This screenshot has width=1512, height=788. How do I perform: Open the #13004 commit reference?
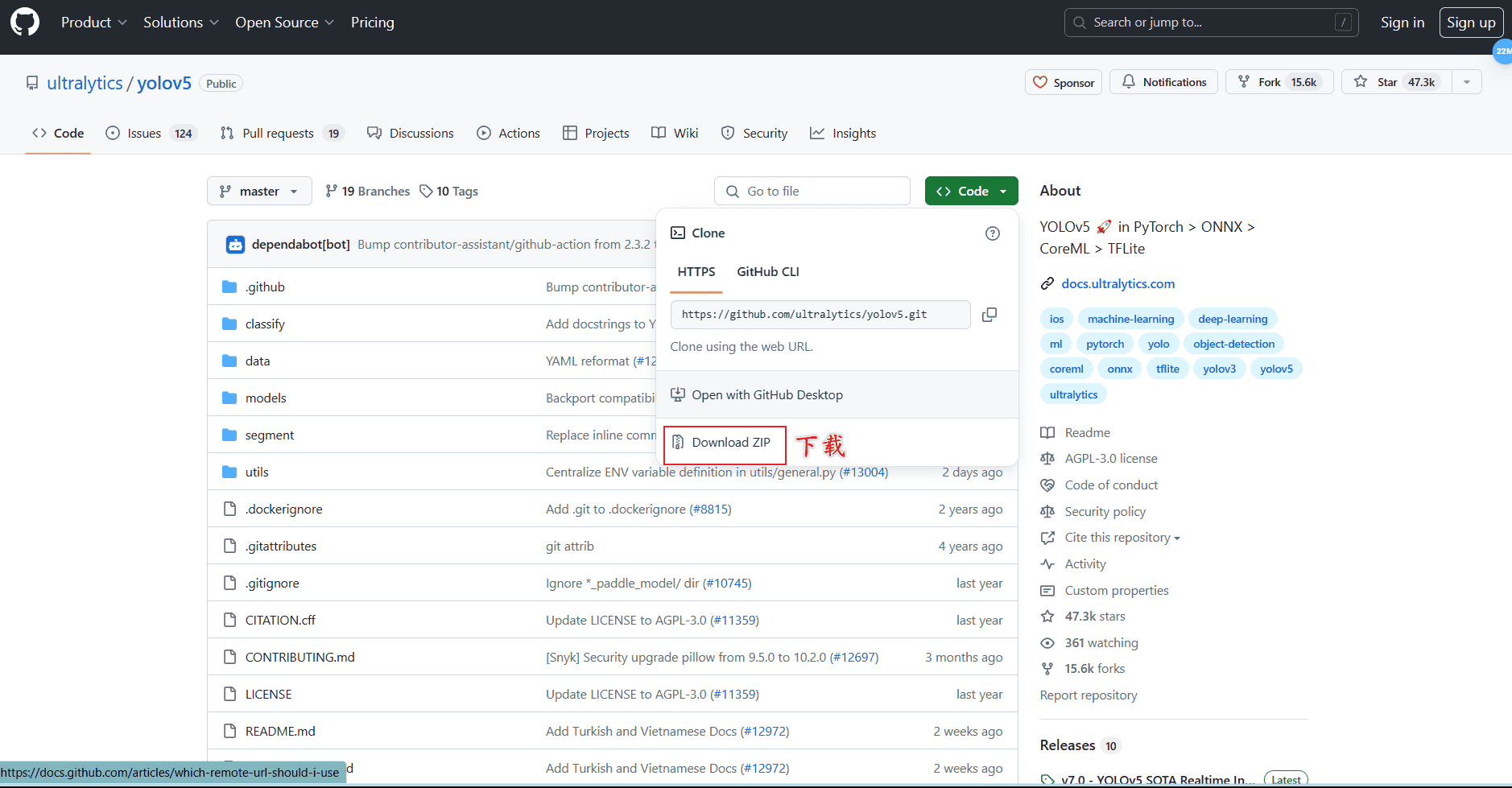tap(864, 472)
